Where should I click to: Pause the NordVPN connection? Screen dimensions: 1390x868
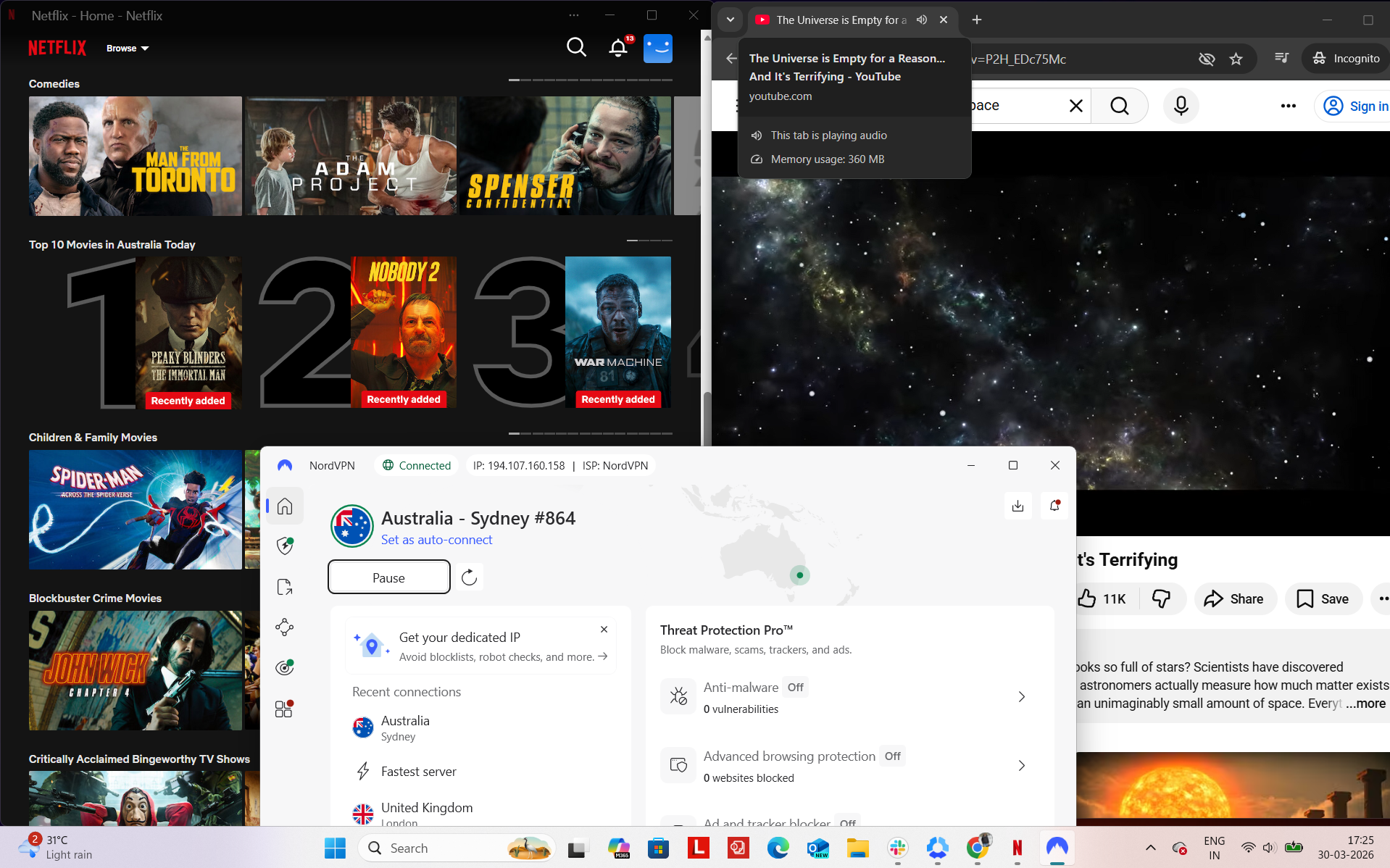coord(388,577)
